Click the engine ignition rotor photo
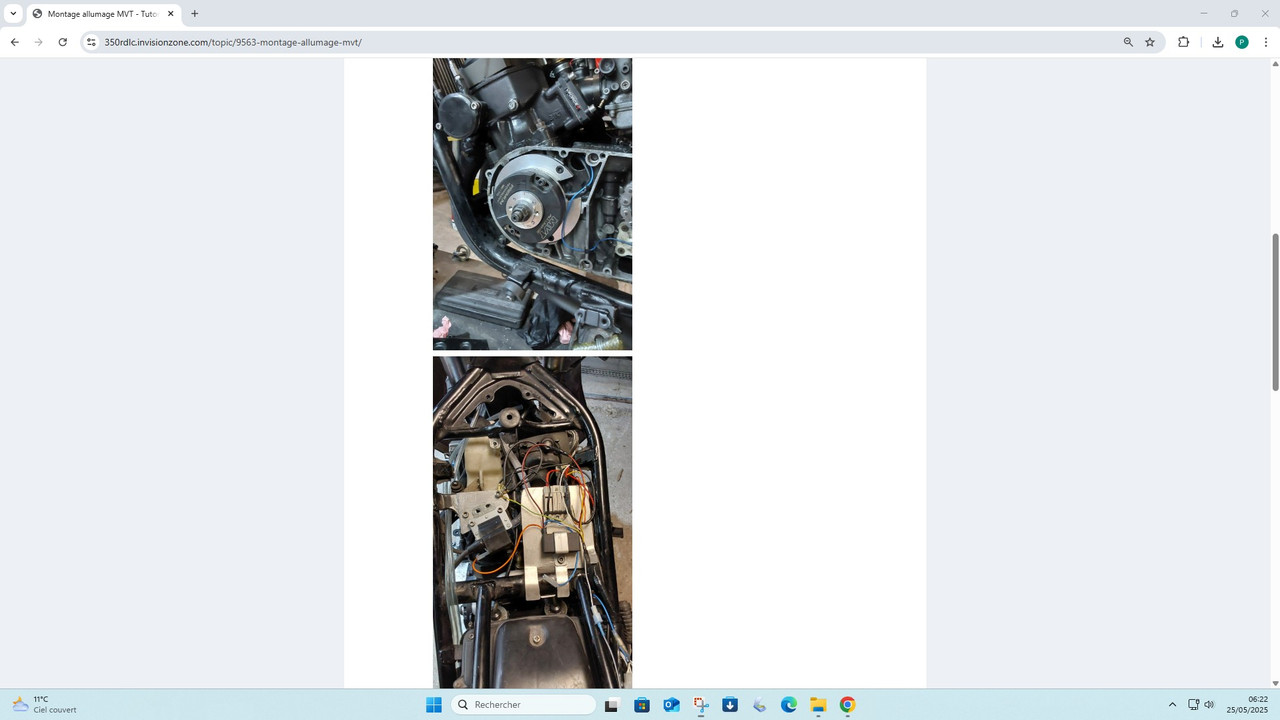The width and height of the screenshot is (1280, 720). pos(532,204)
